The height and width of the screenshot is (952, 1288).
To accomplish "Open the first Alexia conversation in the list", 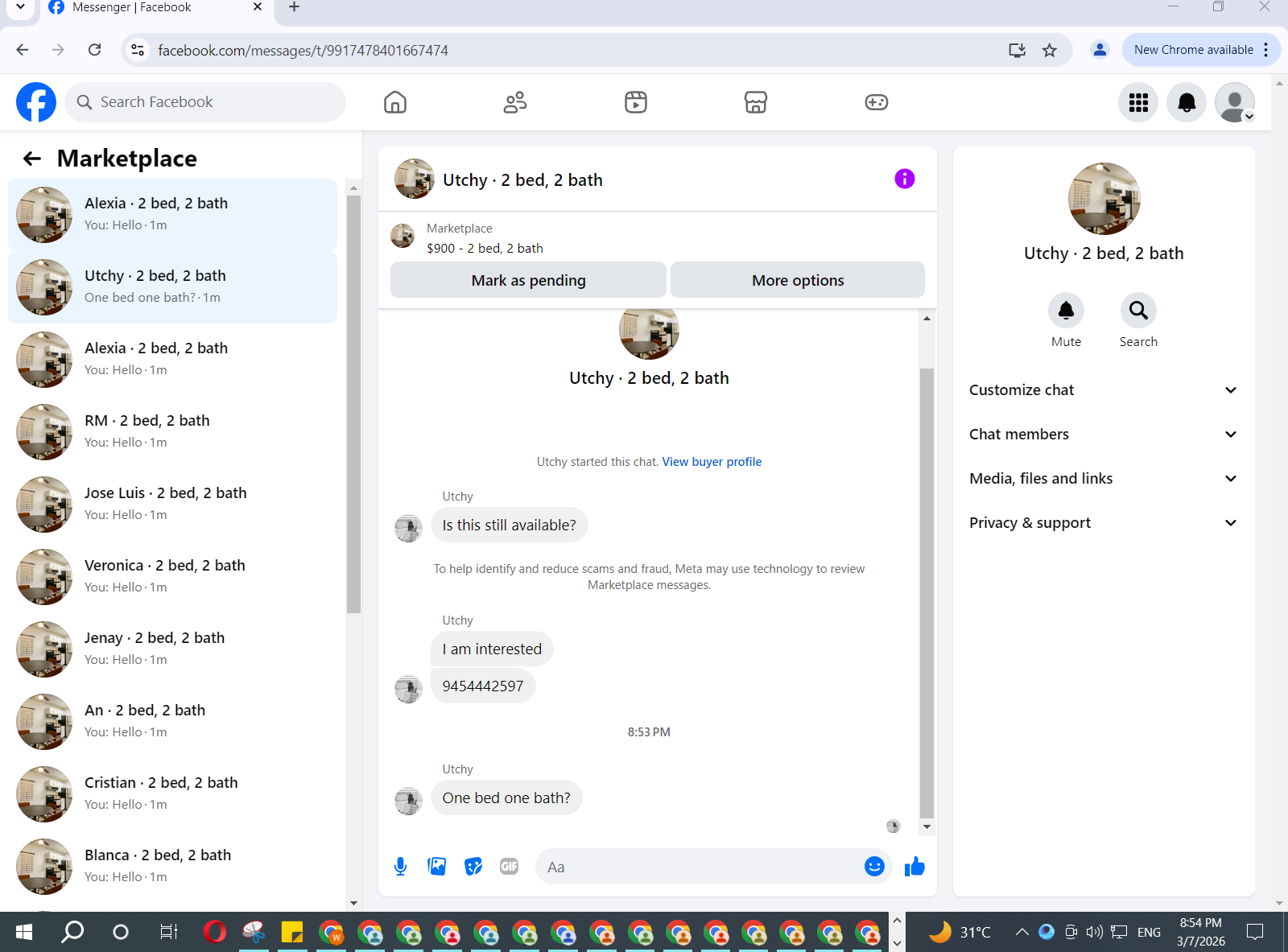I will (x=172, y=215).
